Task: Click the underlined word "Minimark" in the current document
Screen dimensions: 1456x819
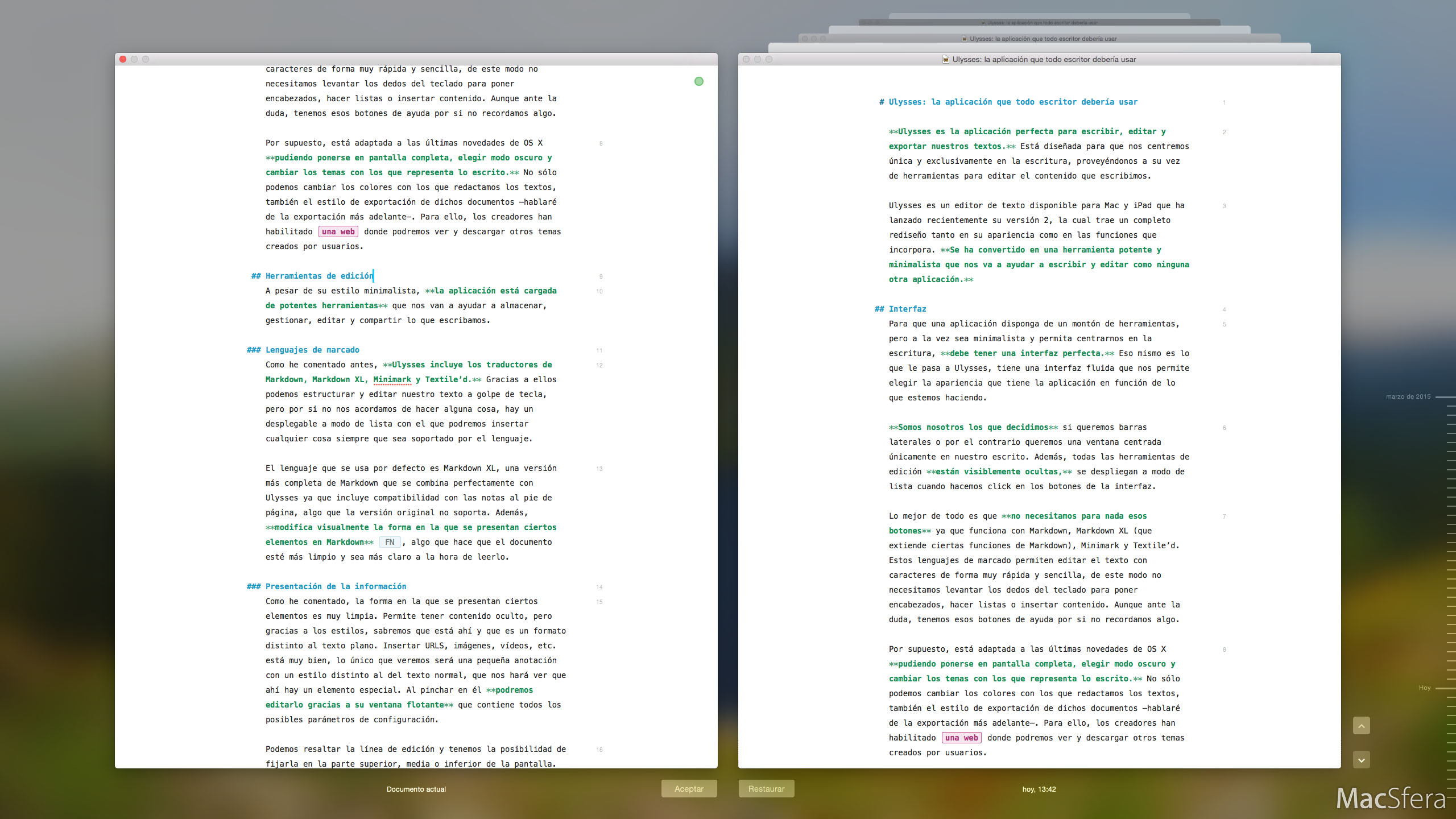Action: coord(392,379)
